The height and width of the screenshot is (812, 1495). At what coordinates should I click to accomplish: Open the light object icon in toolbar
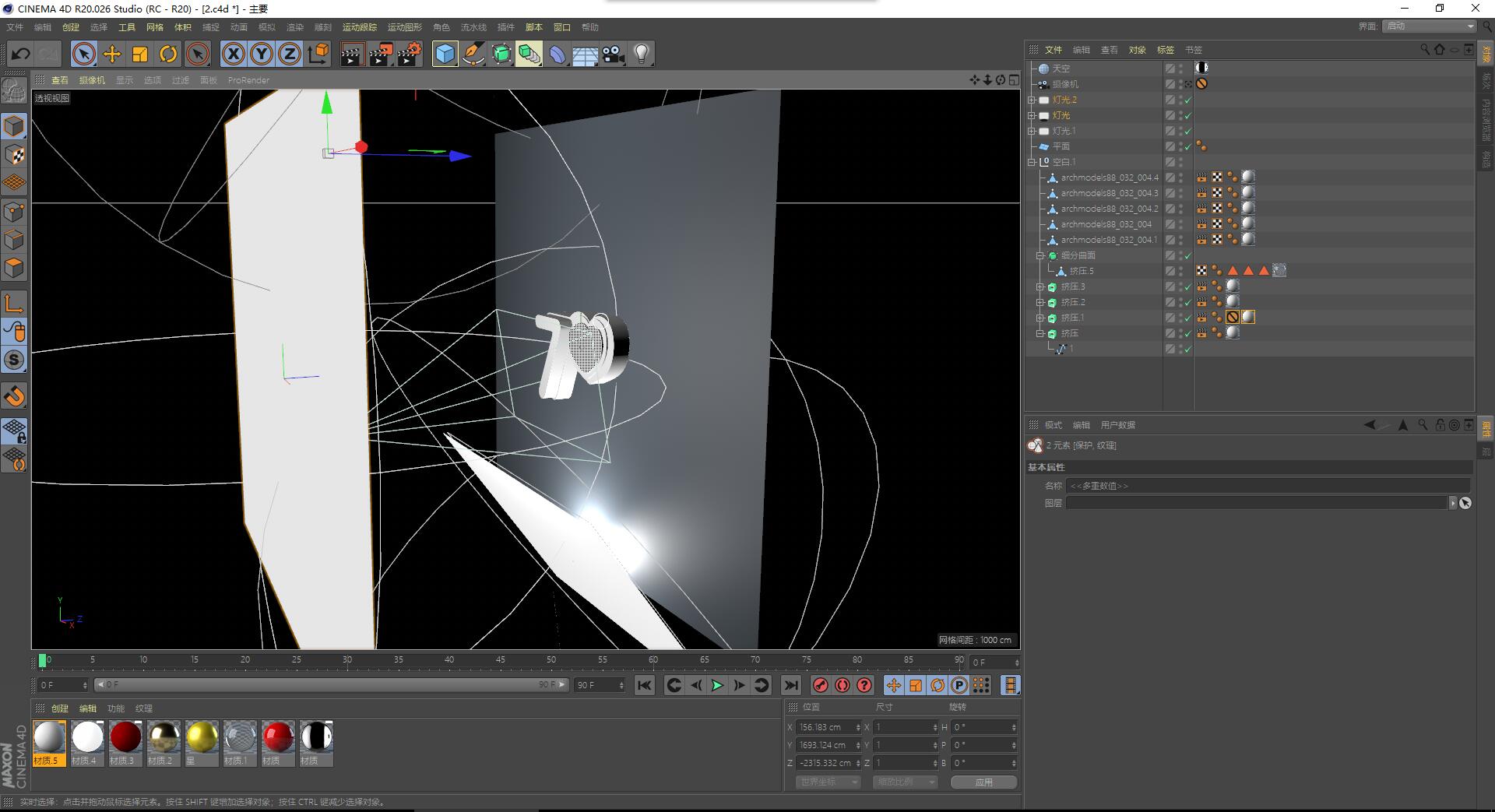point(642,54)
